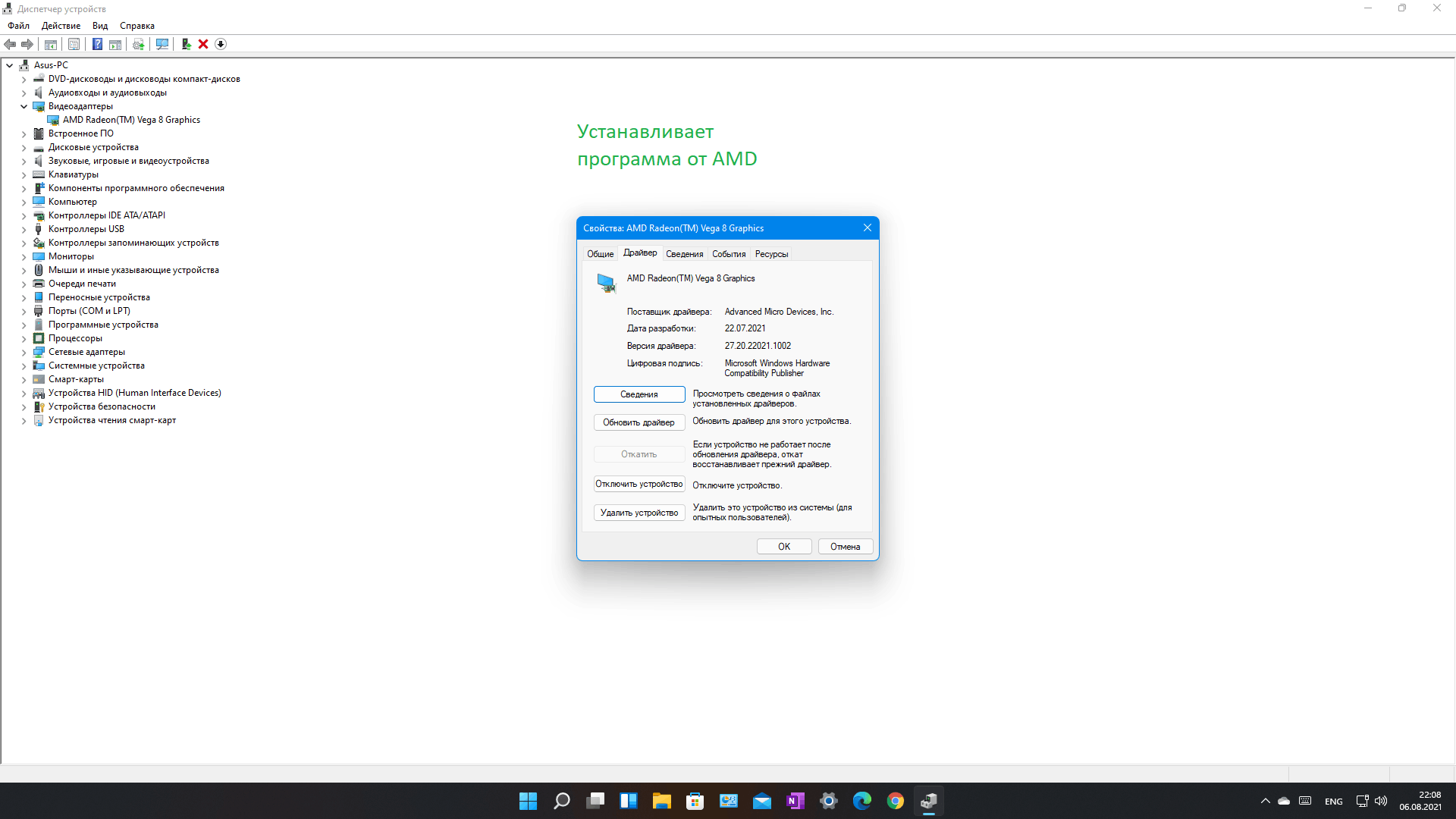1456x819 pixels.
Task: Open the Действие menu
Action: pos(61,26)
